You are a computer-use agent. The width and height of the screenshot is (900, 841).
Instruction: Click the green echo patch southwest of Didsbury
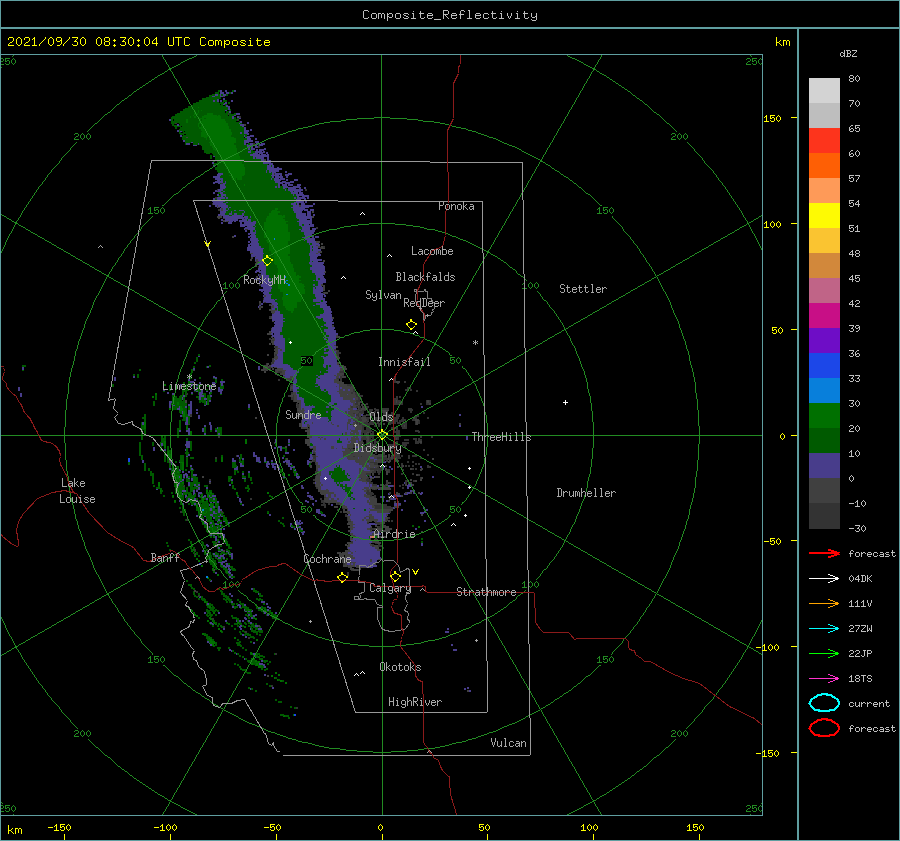(340, 476)
